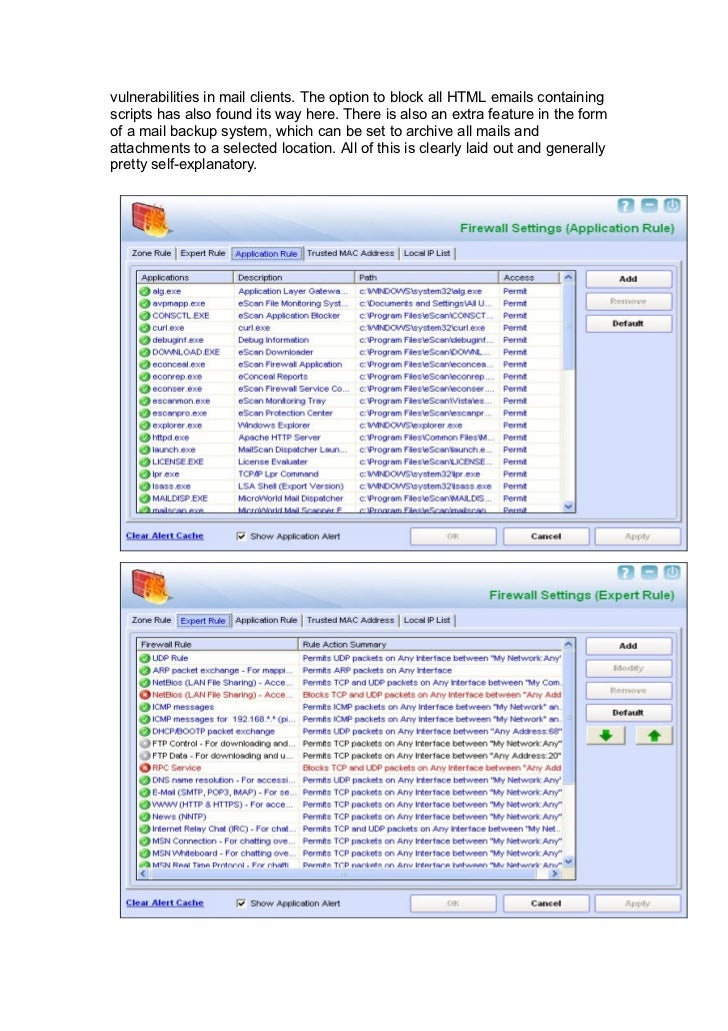Toggle Show Application Alert in Expert Rule window
The image size is (728, 1031).
pyautogui.click(x=241, y=903)
